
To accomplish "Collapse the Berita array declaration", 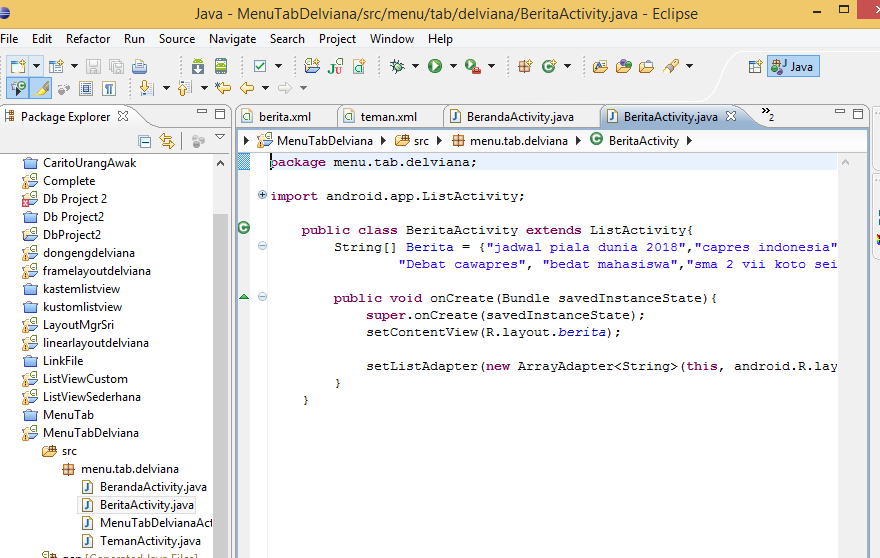I will pyautogui.click(x=262, y=246).
